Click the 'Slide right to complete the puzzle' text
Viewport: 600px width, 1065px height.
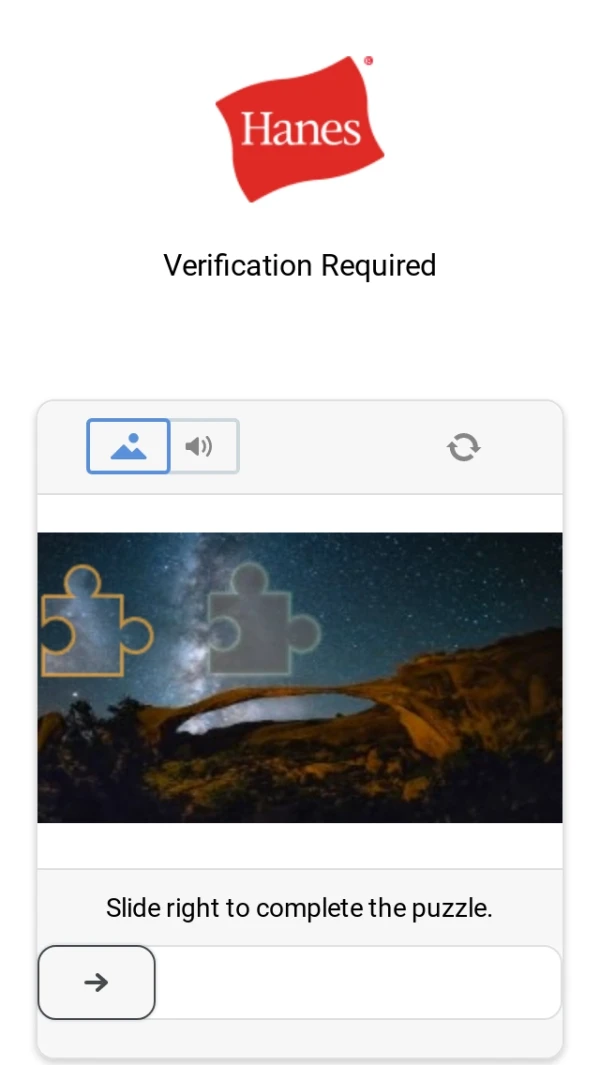point(300,907)
